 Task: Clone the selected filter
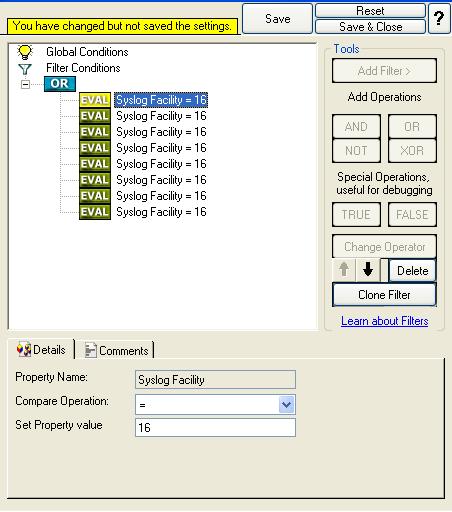tap(384, 295)
